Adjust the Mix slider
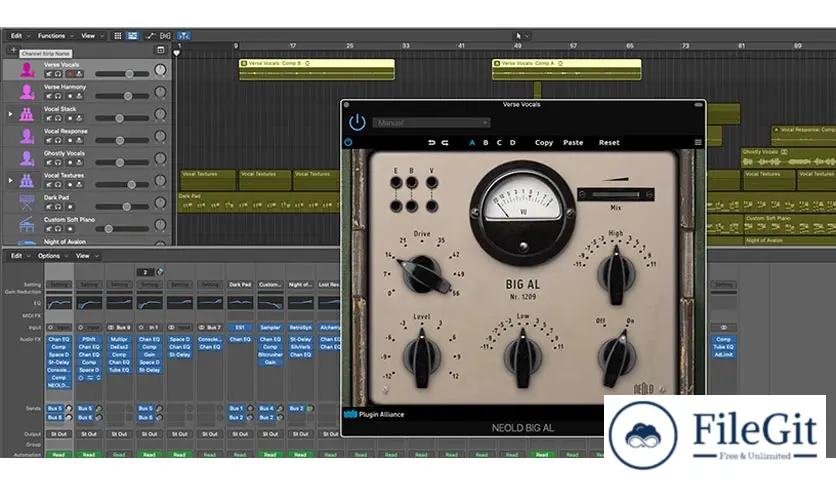836x484 pixels. [616, 195]
